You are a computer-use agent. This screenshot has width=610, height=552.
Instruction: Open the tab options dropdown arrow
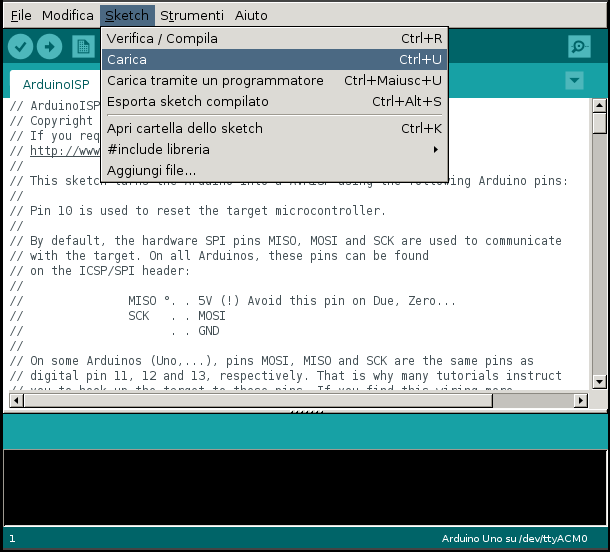pos(574,81)
